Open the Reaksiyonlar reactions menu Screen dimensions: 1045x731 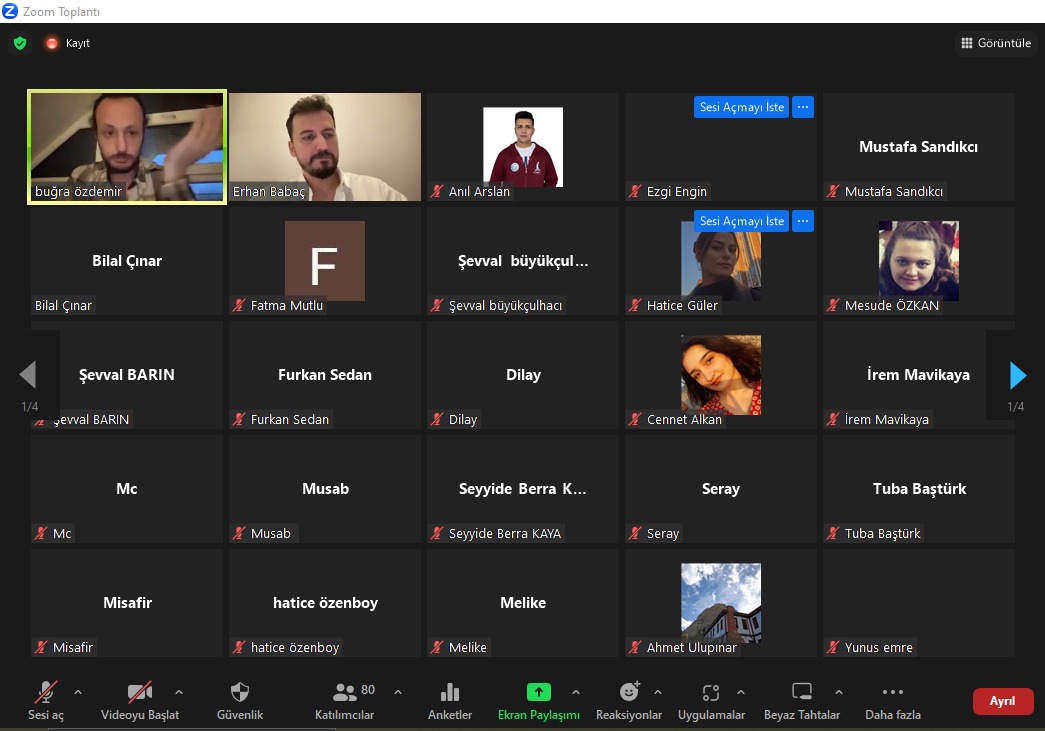coord(629,700)
